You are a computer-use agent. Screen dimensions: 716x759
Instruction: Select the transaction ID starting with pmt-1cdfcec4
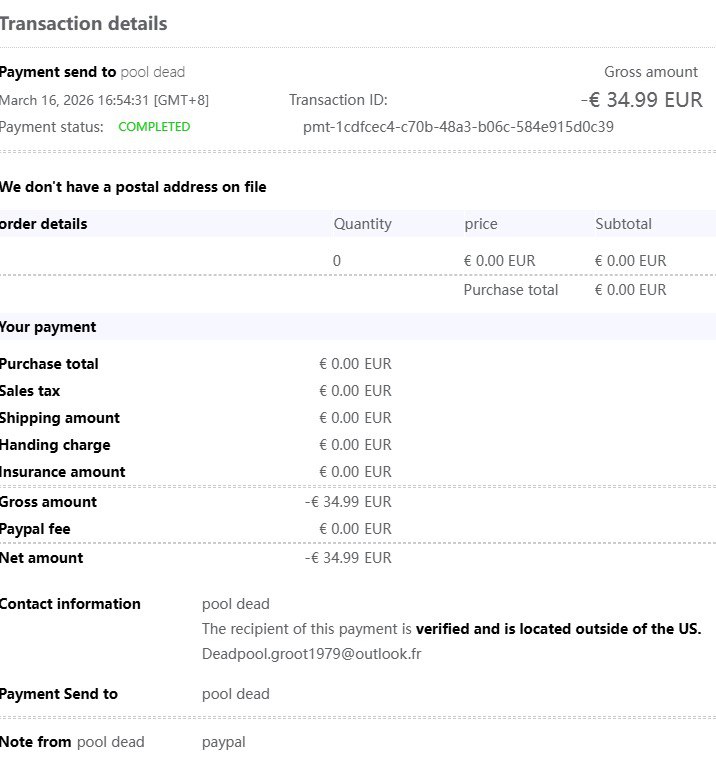tap(458, 127)
